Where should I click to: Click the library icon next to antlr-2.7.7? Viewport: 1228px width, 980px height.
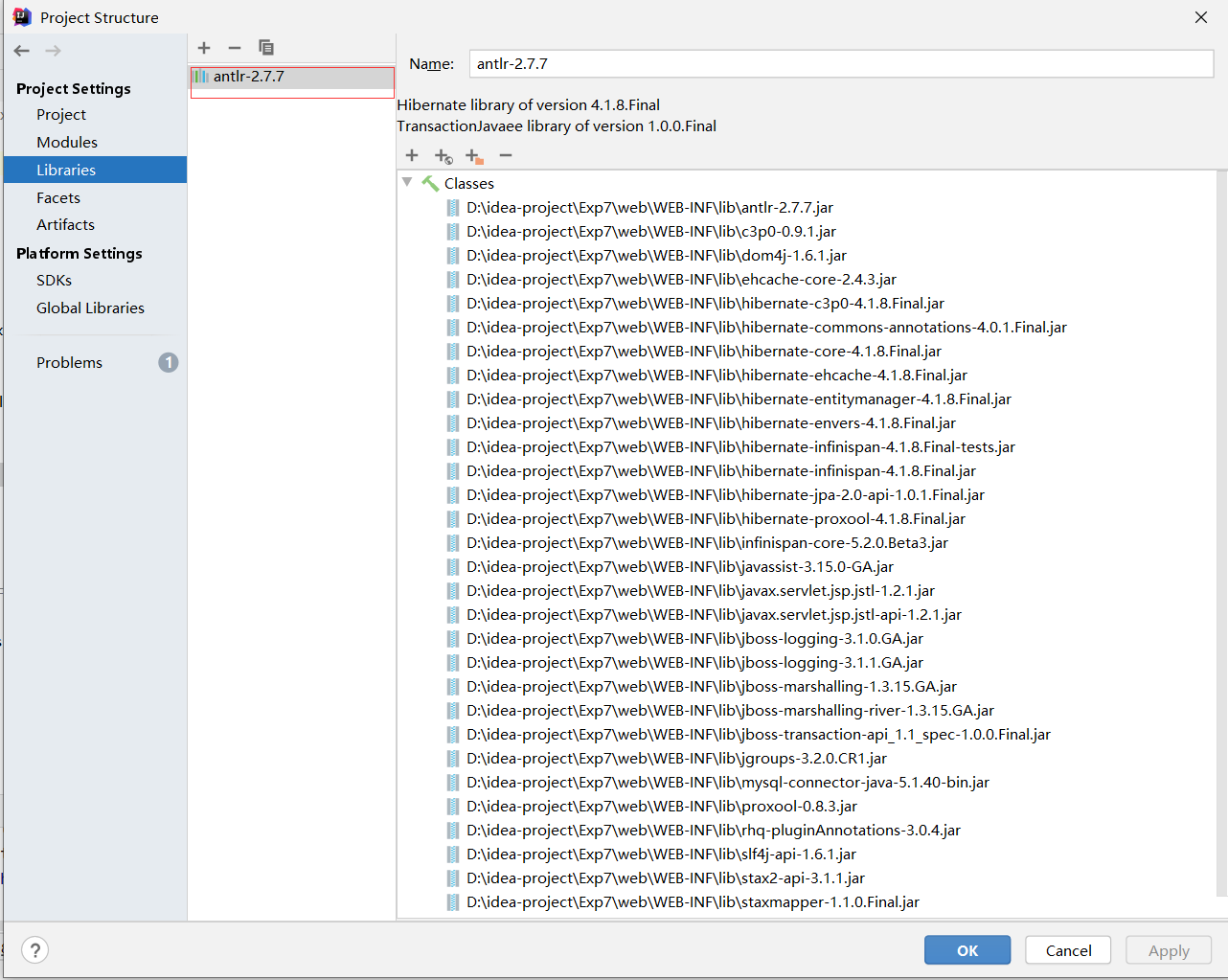200,77
